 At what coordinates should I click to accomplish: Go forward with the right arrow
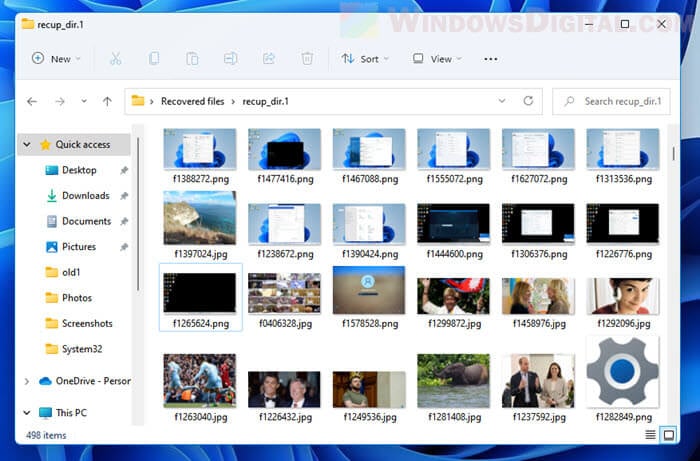point(60,101)
